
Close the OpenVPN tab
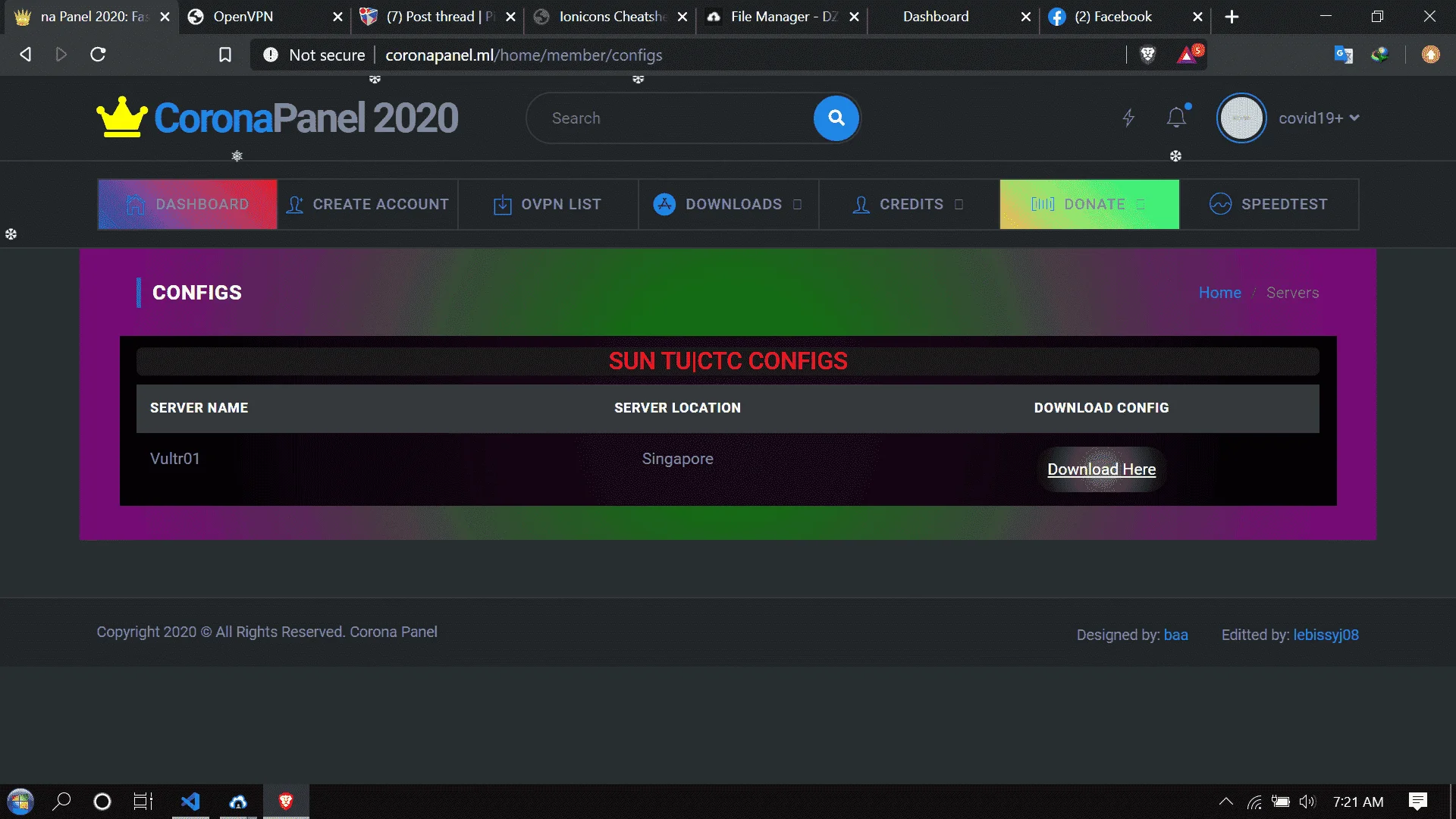[337, 17]
